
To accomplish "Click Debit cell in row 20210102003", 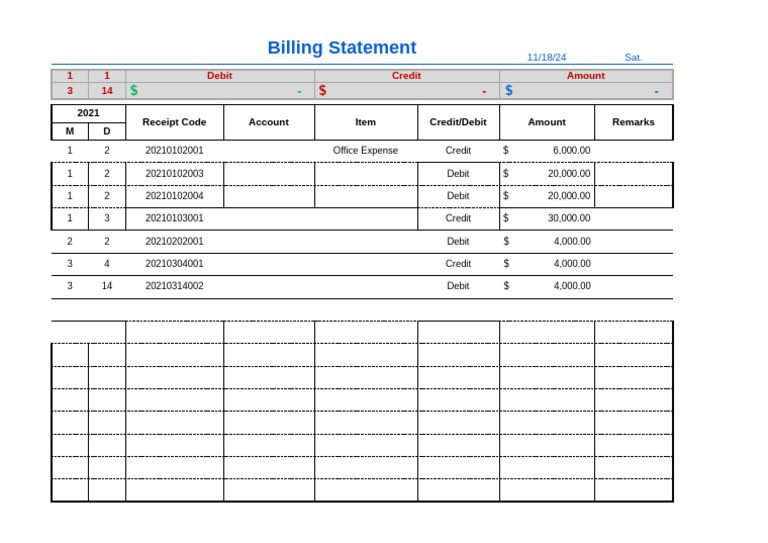I will pyautogui.click(x=458, y=173).
